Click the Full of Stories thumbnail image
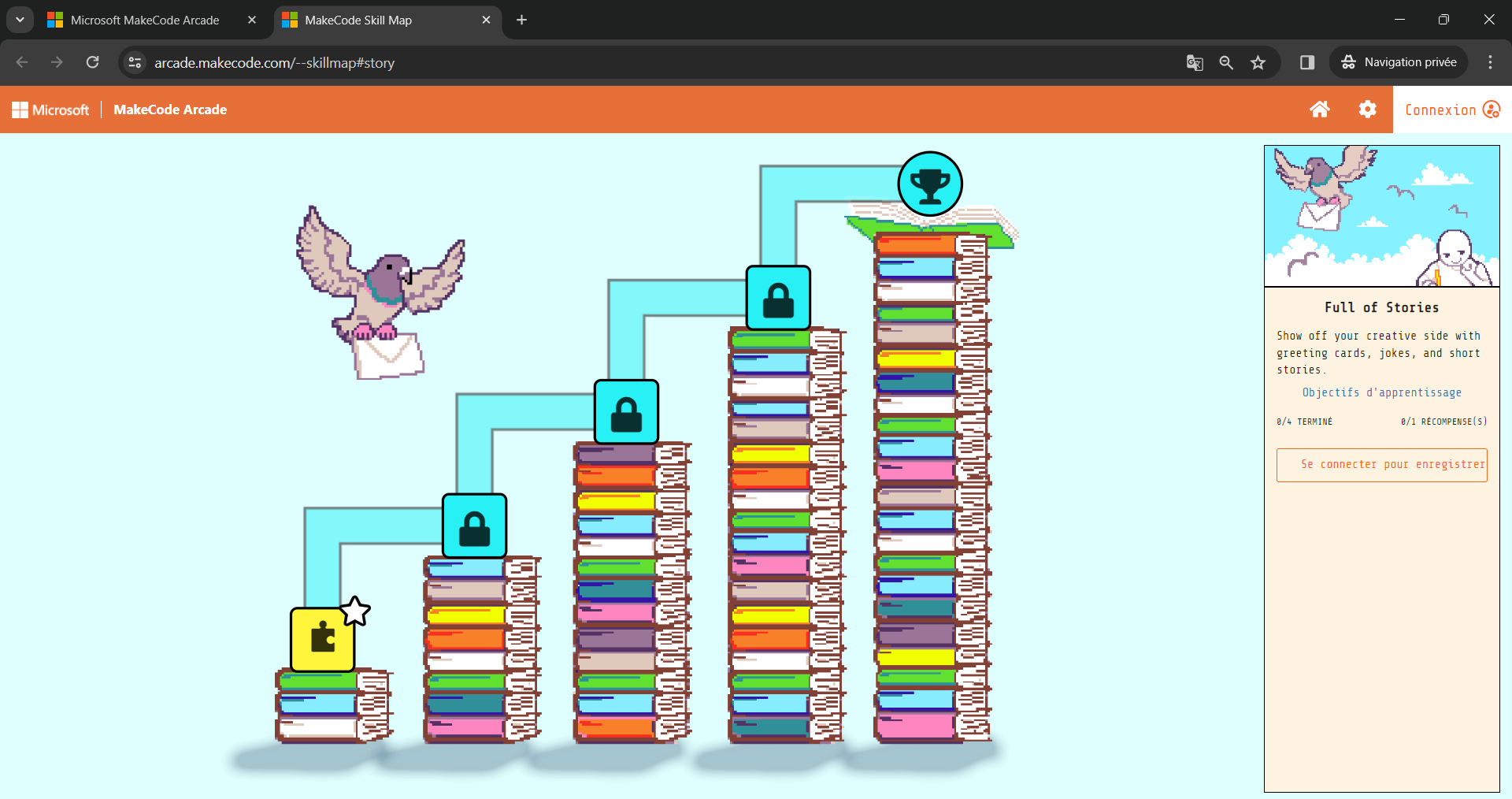The image size is (1512, 799). pyautogui.click(x=1381, y=216)
